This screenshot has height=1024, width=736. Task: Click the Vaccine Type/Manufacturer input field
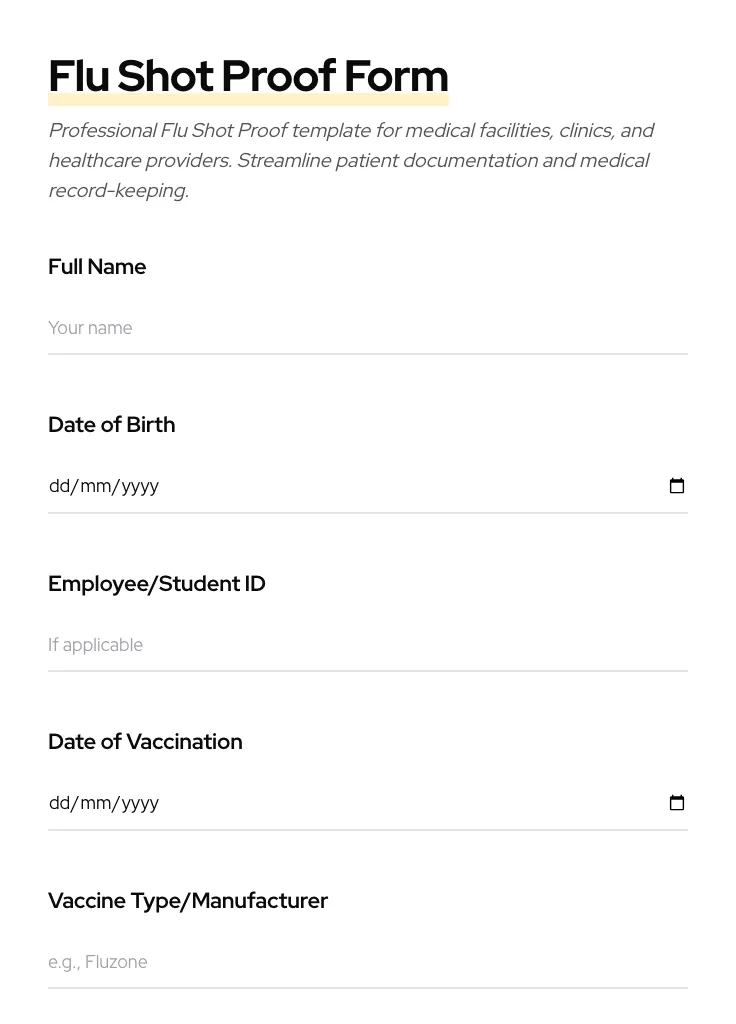click(367, 962)
